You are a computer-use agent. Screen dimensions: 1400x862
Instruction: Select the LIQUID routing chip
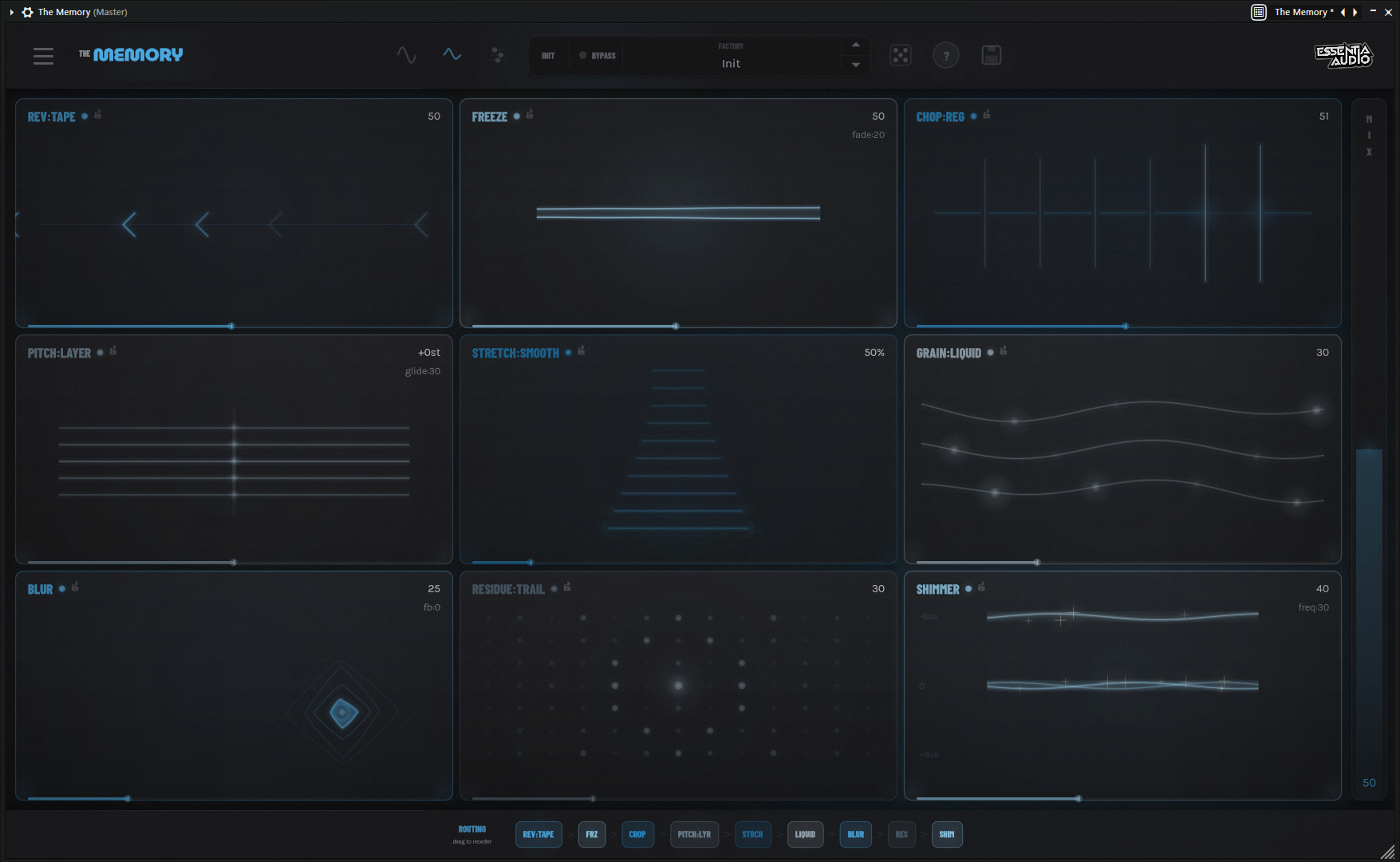tap(805, 834)
